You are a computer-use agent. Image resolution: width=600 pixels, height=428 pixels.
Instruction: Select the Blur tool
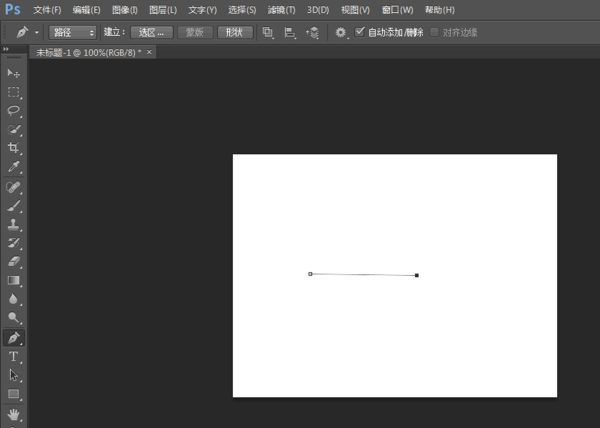pos(13,299)
